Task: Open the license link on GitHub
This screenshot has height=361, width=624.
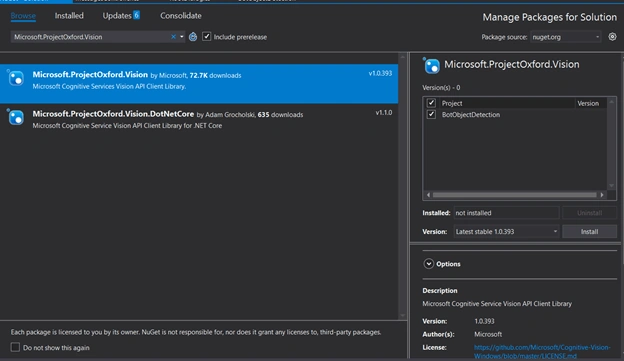Action: click(x=542, y=351)
